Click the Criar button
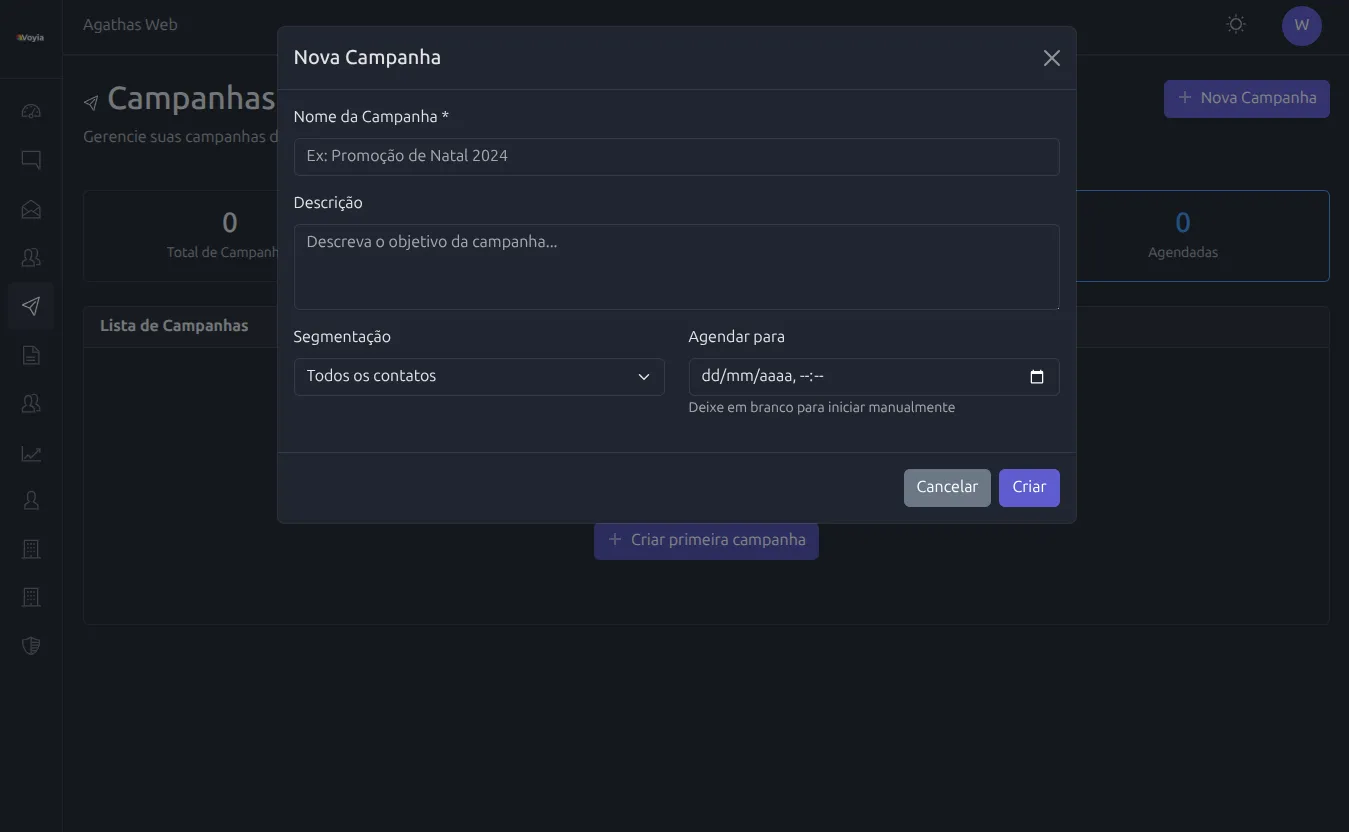 [x=1029, y=488]
